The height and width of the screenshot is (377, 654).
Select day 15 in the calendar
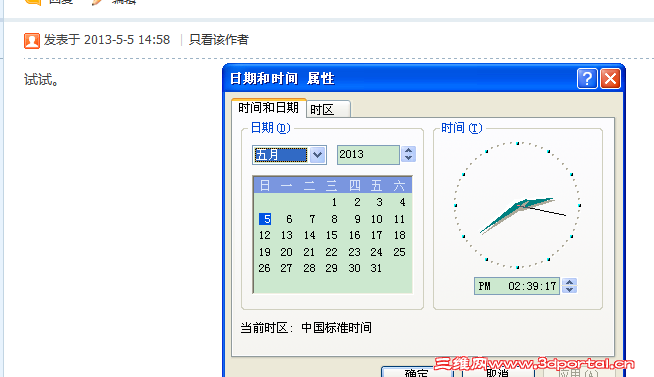point(332,235)
